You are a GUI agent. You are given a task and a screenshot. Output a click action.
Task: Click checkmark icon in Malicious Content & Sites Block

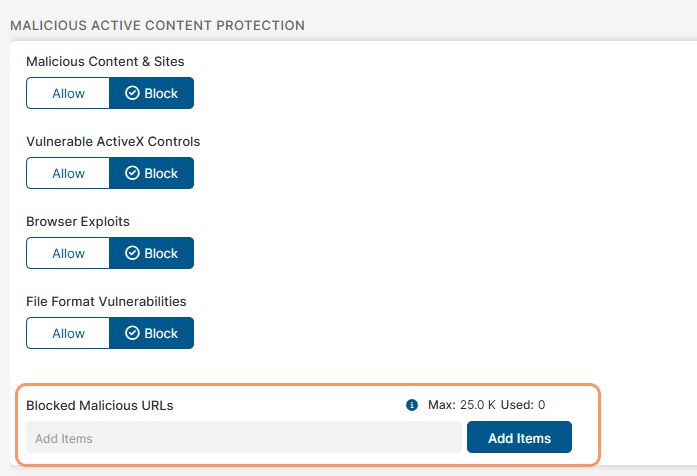pyautogui.click(x=132, y=93)
